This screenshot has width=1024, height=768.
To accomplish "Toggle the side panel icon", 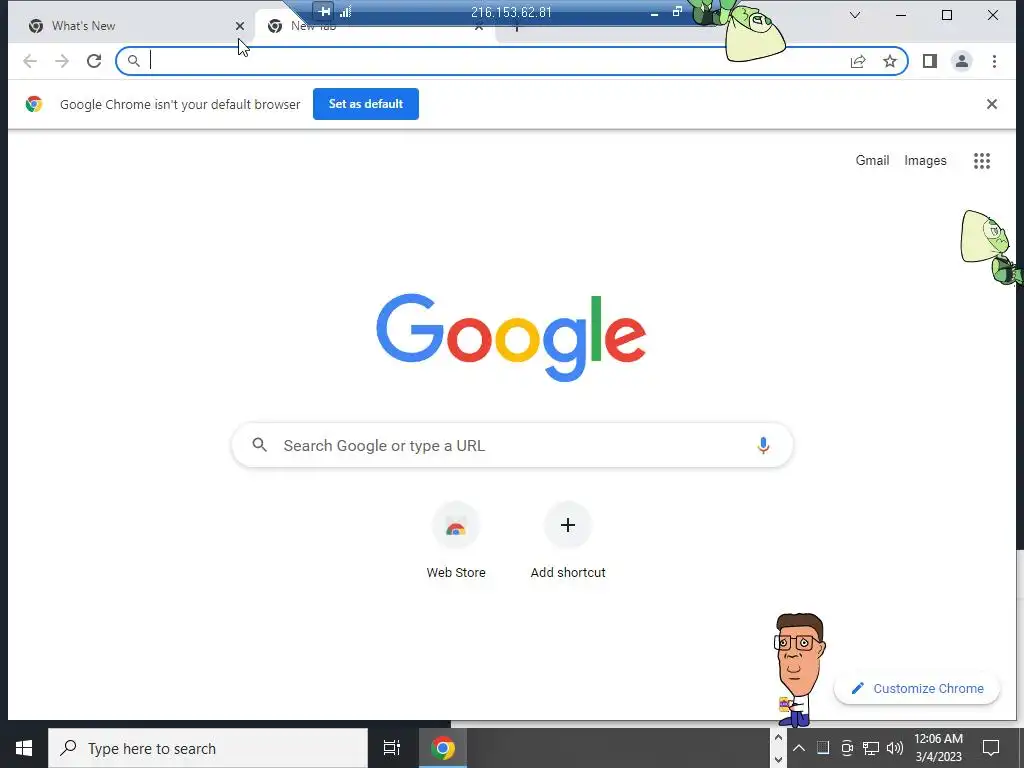I will click(x=929, y=61).
